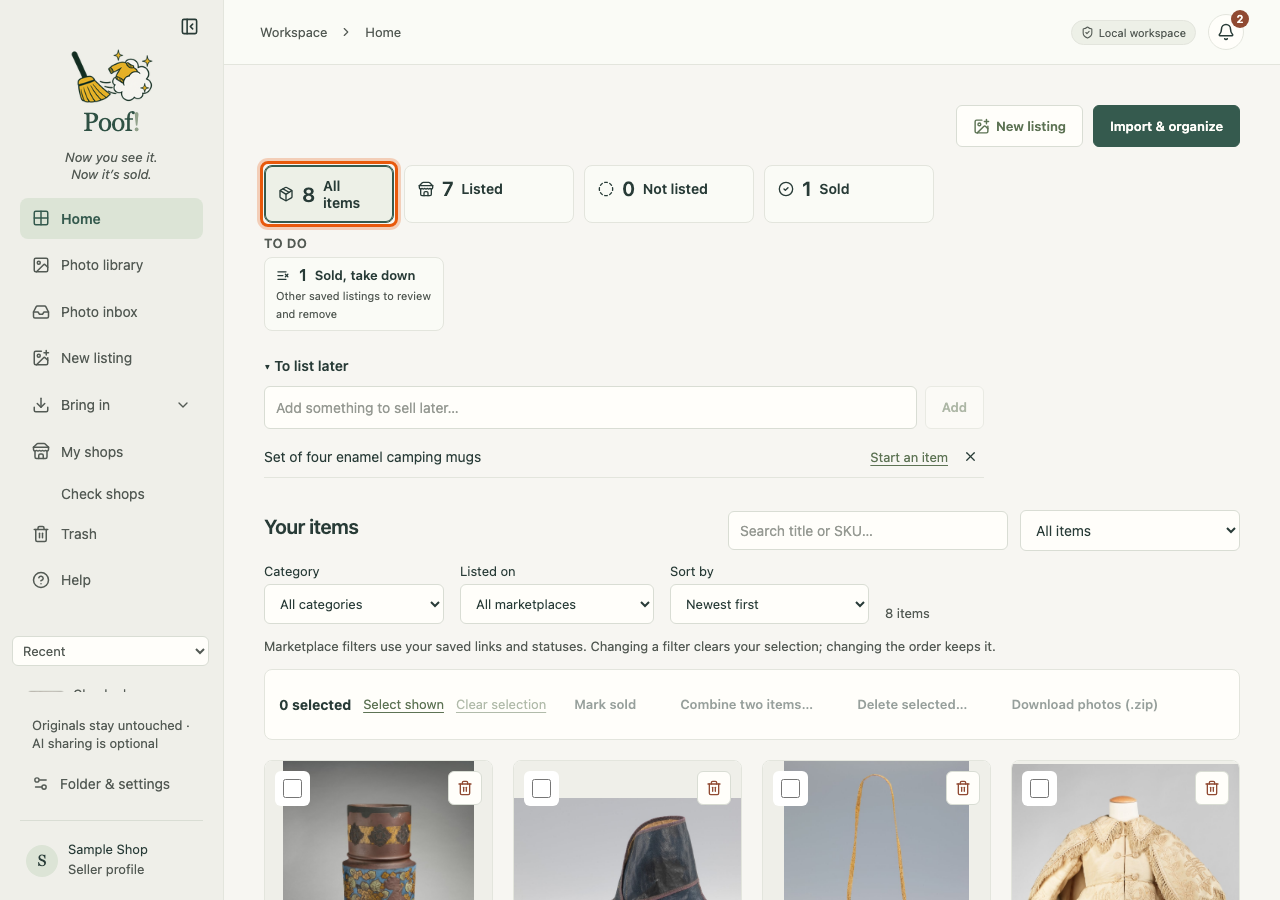
Task: Click the Poof! broom logo
Action: coord(111,90)
